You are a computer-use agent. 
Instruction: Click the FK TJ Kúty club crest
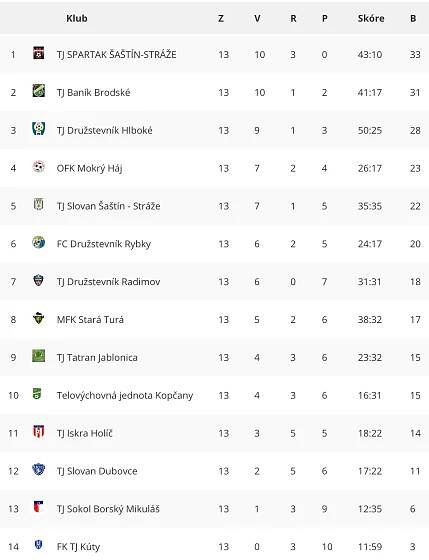pyautogui.click(x=39, y=545)
